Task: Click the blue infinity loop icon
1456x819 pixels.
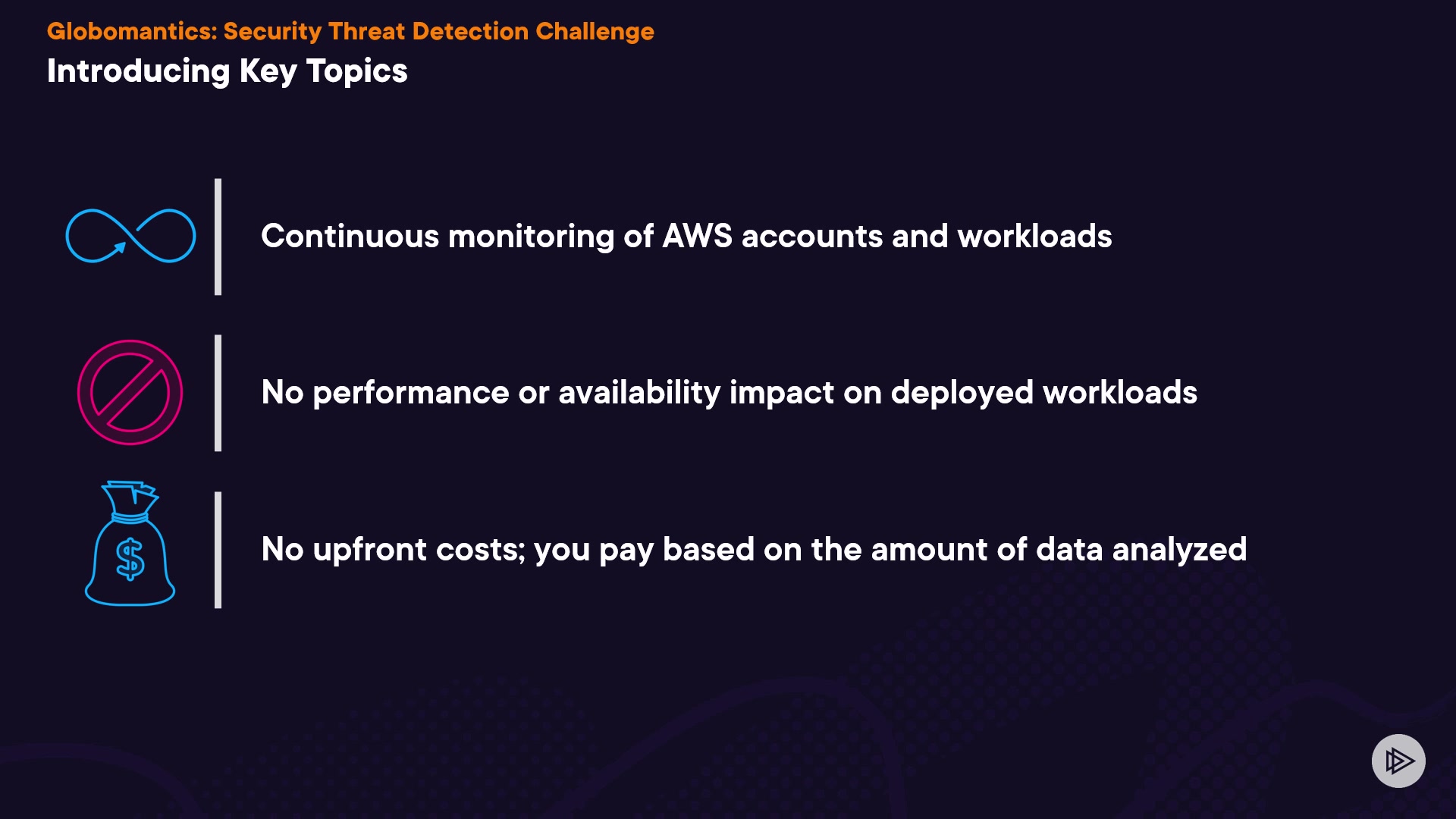Action: click(x=130, y=236)
